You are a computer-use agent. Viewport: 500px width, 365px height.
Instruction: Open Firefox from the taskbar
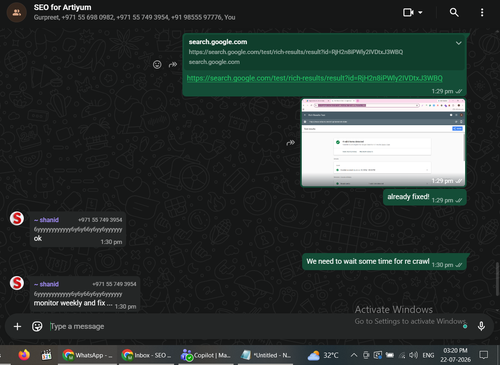(24, 355)
